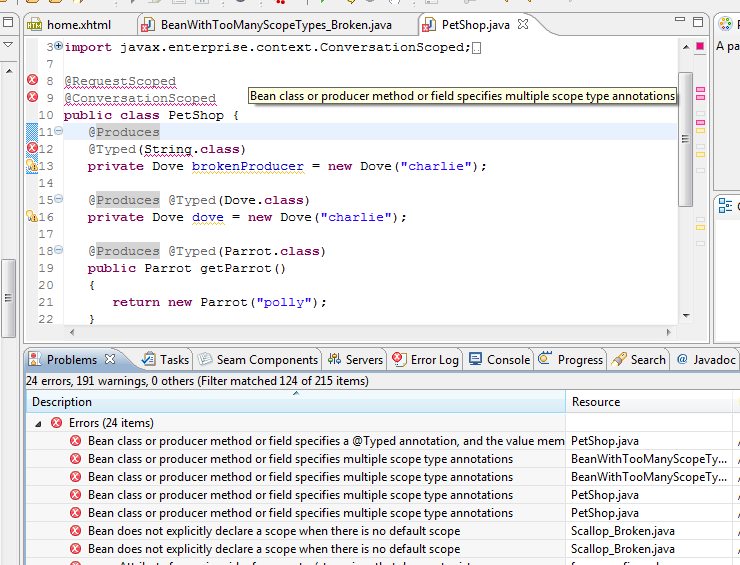The height and width of the screenshot is (565, 740).
Task: Click the brokenProducer field name
Action: [x=248, y=166]
